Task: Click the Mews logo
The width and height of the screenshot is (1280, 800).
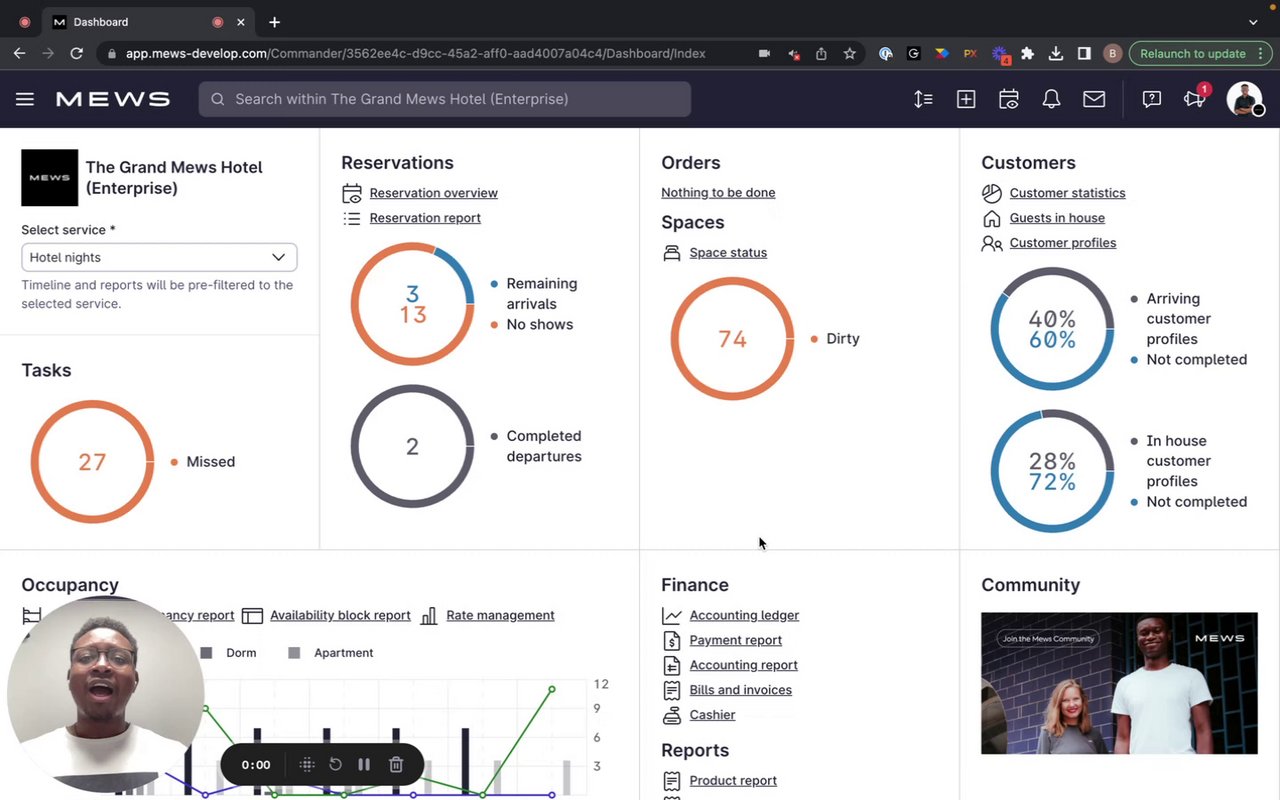Action: click(x=113, y=99)
